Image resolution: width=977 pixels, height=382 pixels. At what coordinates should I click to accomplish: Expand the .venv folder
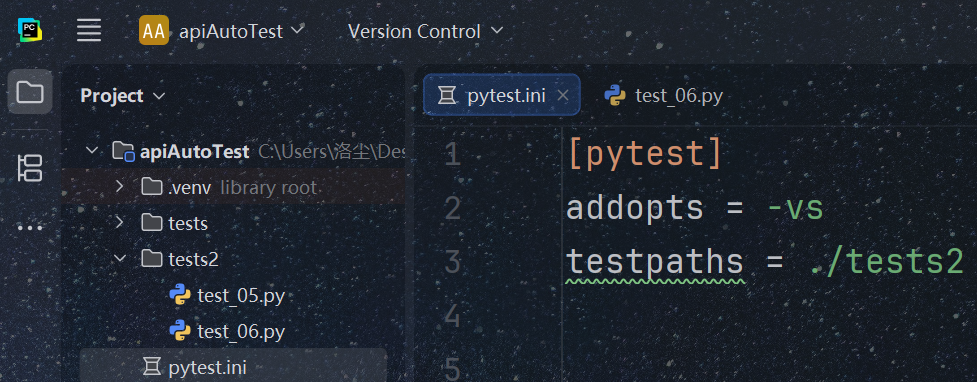tap(120, 186)
